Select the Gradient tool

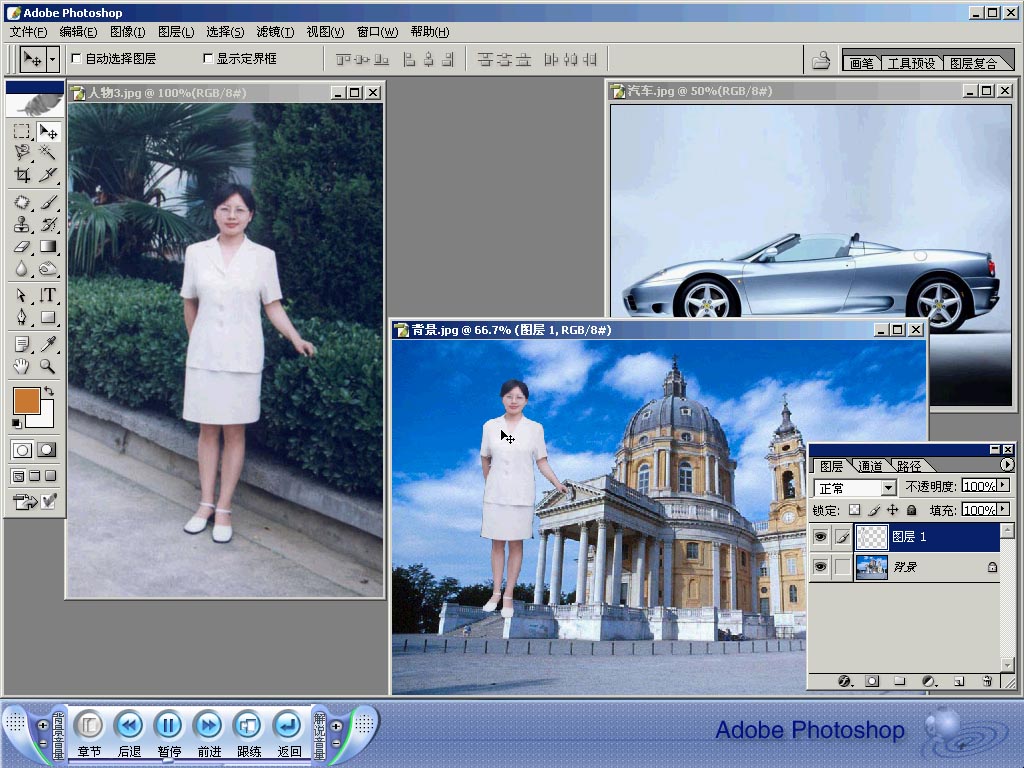[x=48, y=246]
